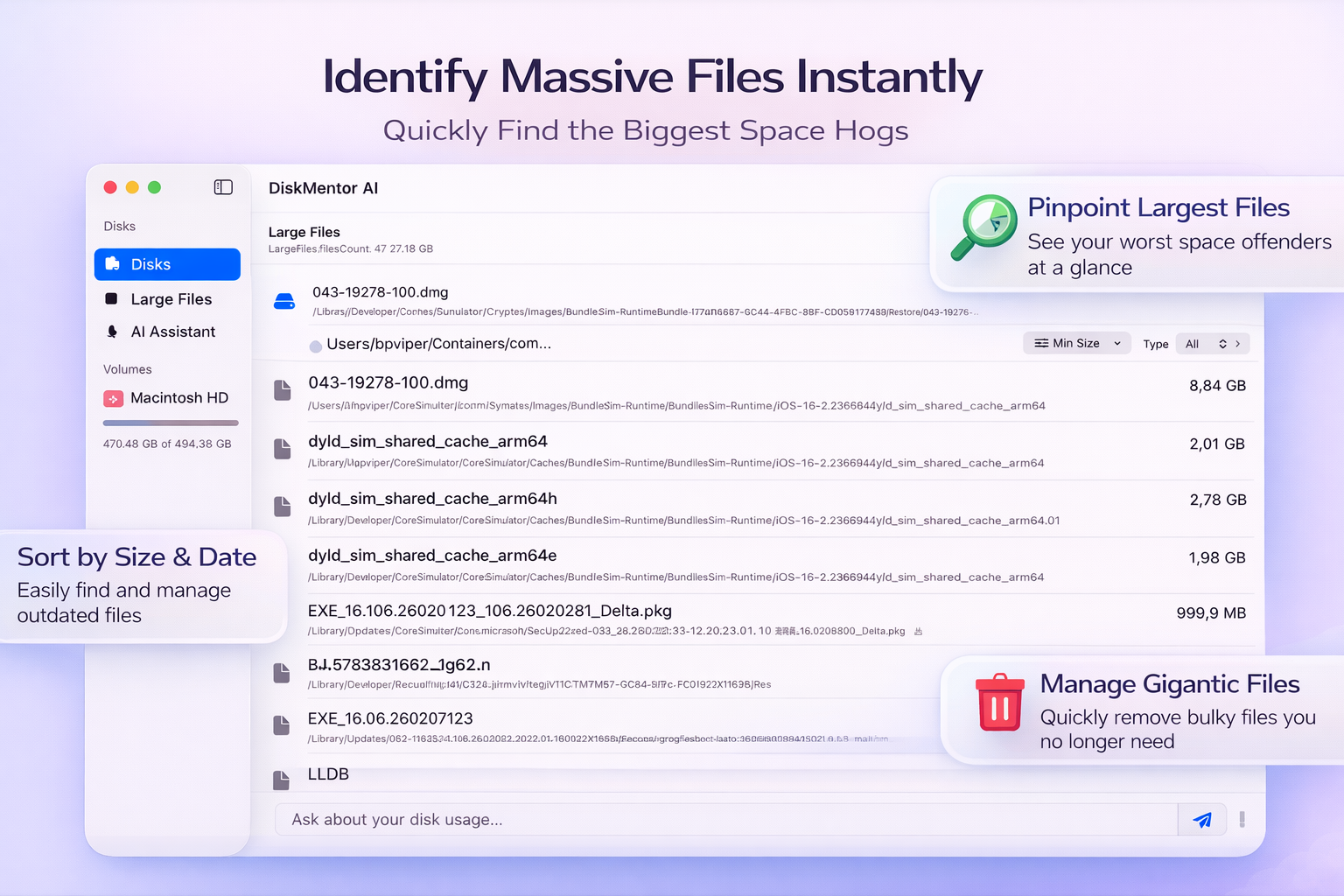Select the file EXE_16.106.26020123_106.26020281_Delta.pkg
The width and height of the screenshot is (1344, 896).
point(489,611)
